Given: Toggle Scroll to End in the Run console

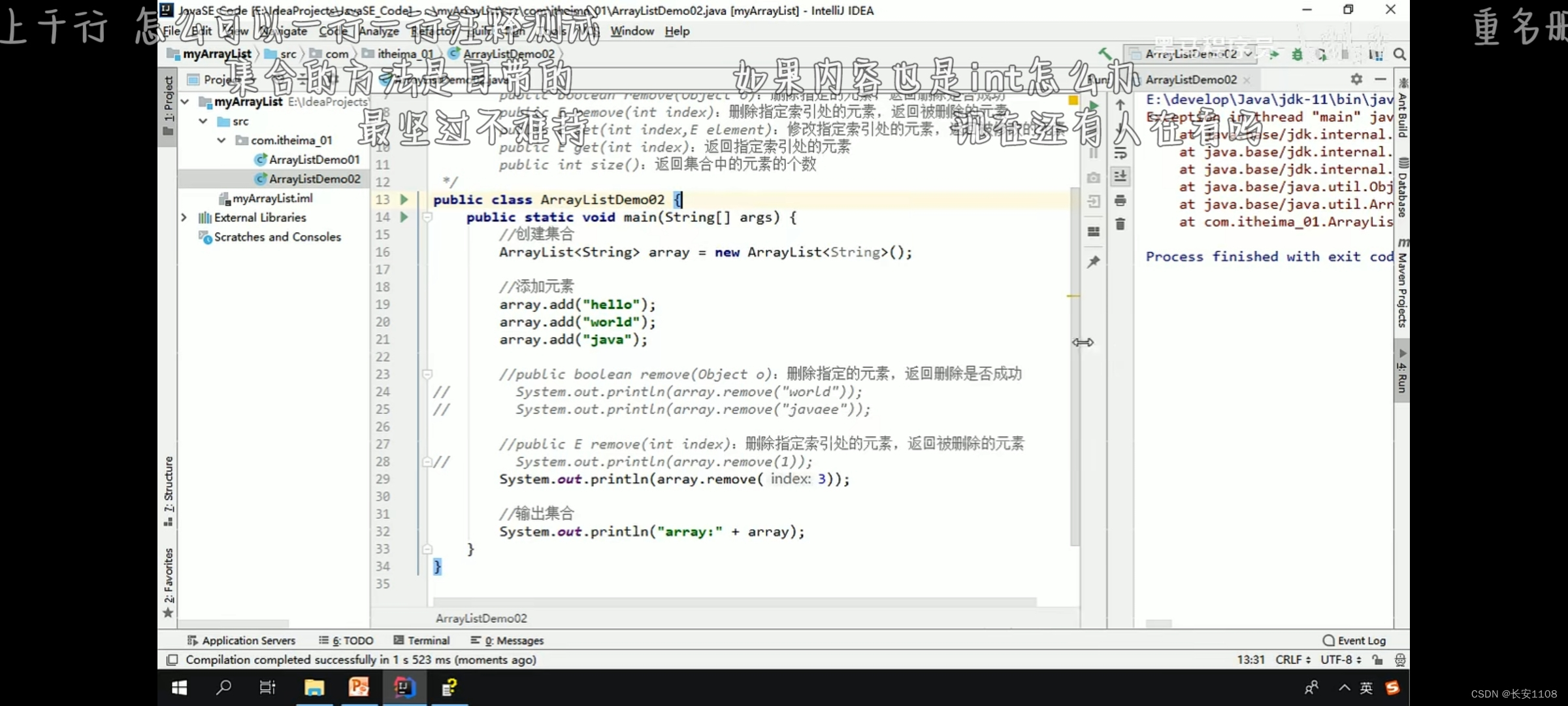Looking at the screenshot, I should click(x=1120, y=176).
